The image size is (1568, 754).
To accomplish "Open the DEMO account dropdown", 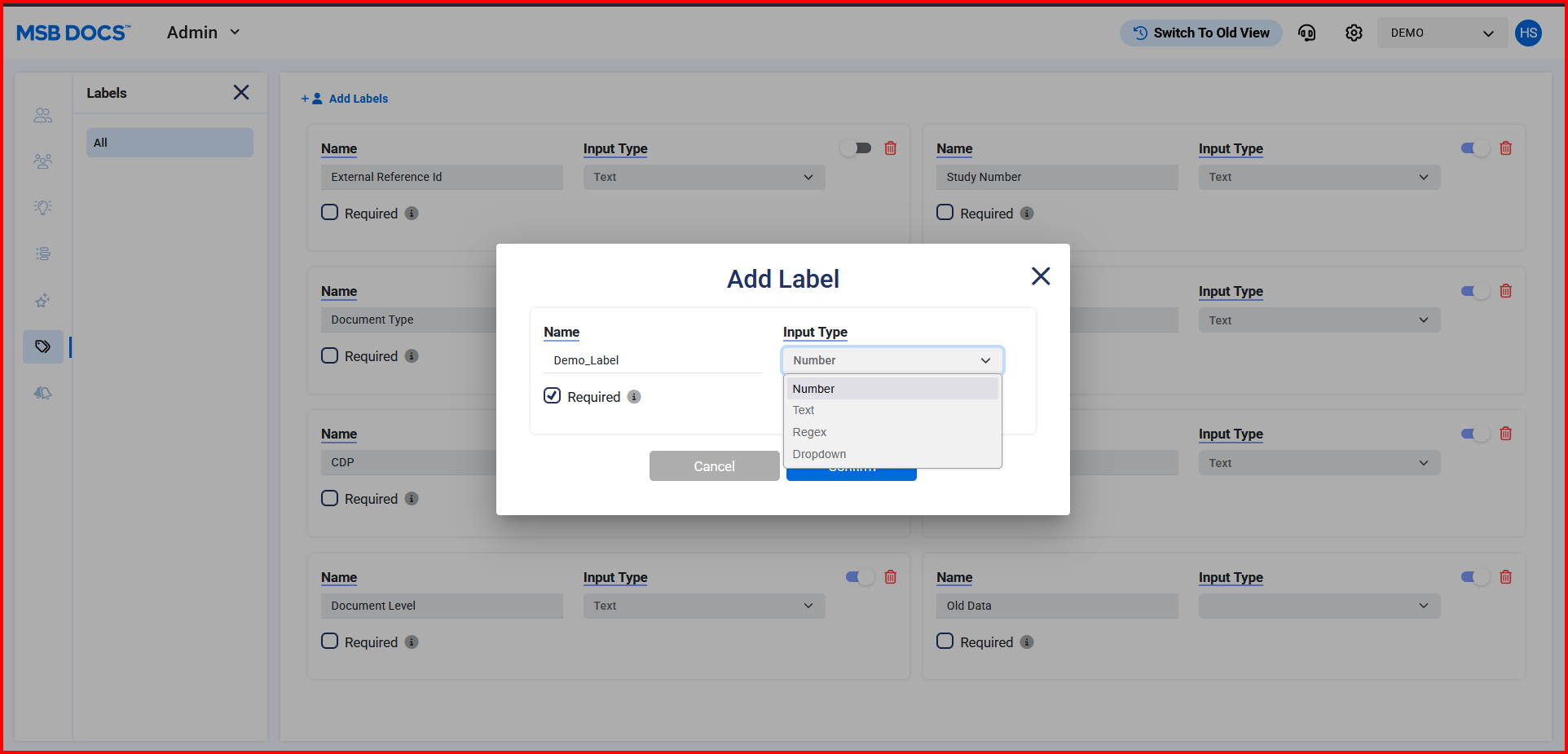I will pos(1441,33).
